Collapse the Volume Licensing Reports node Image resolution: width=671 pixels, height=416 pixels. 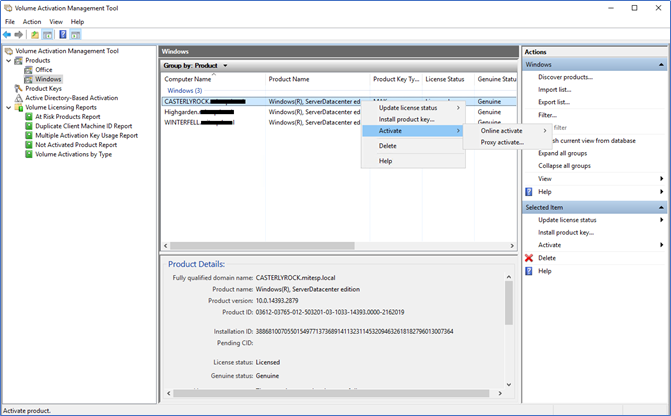tap(9, 107)
